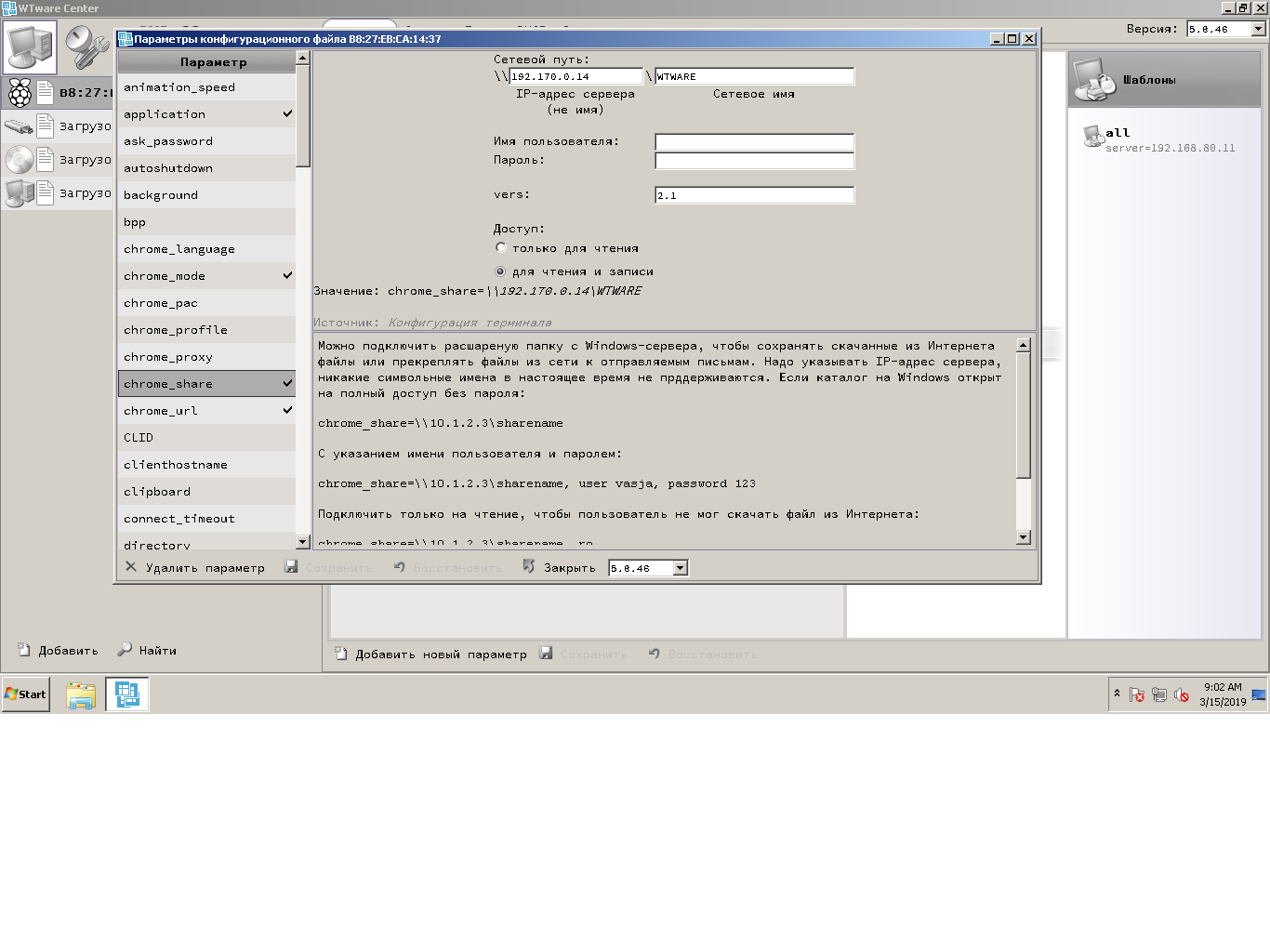This screenshot has width=1270, height=952.
Task: Open the Версия version dropdown
Action: (x=1258, y=29)
